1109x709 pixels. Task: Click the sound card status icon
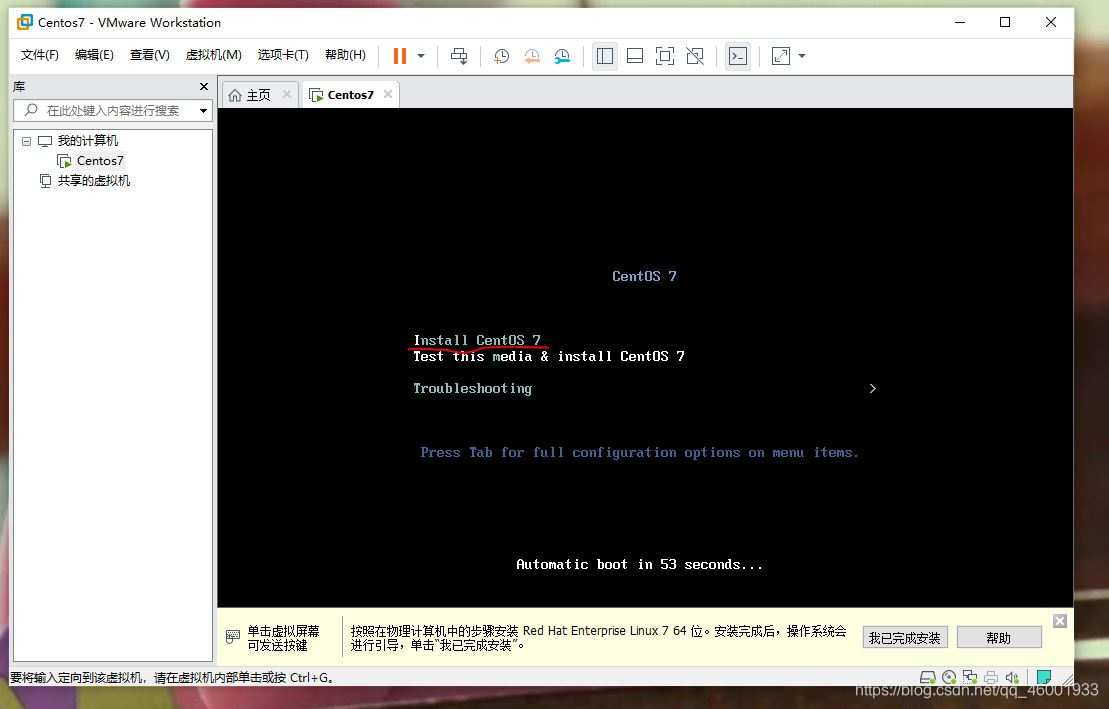coord(1012,677)
